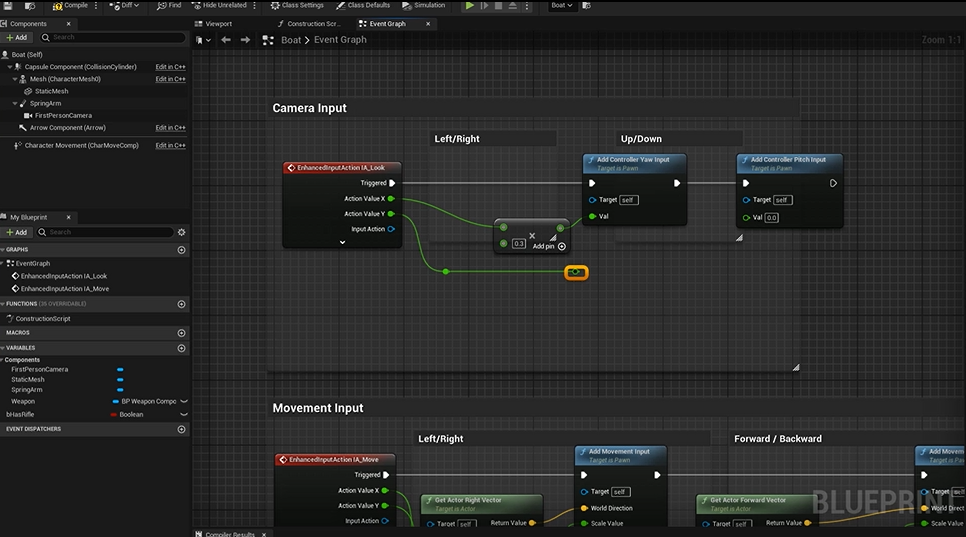The image size is (966, 537).
Task: Add a new variable with plus icon
Action: click(181, 348)
